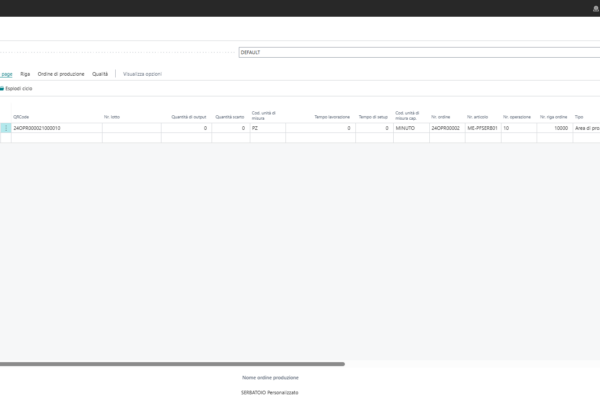Click the Nr. operazione column header
Screen dimensions: 600x400
(x=517, y=117)
